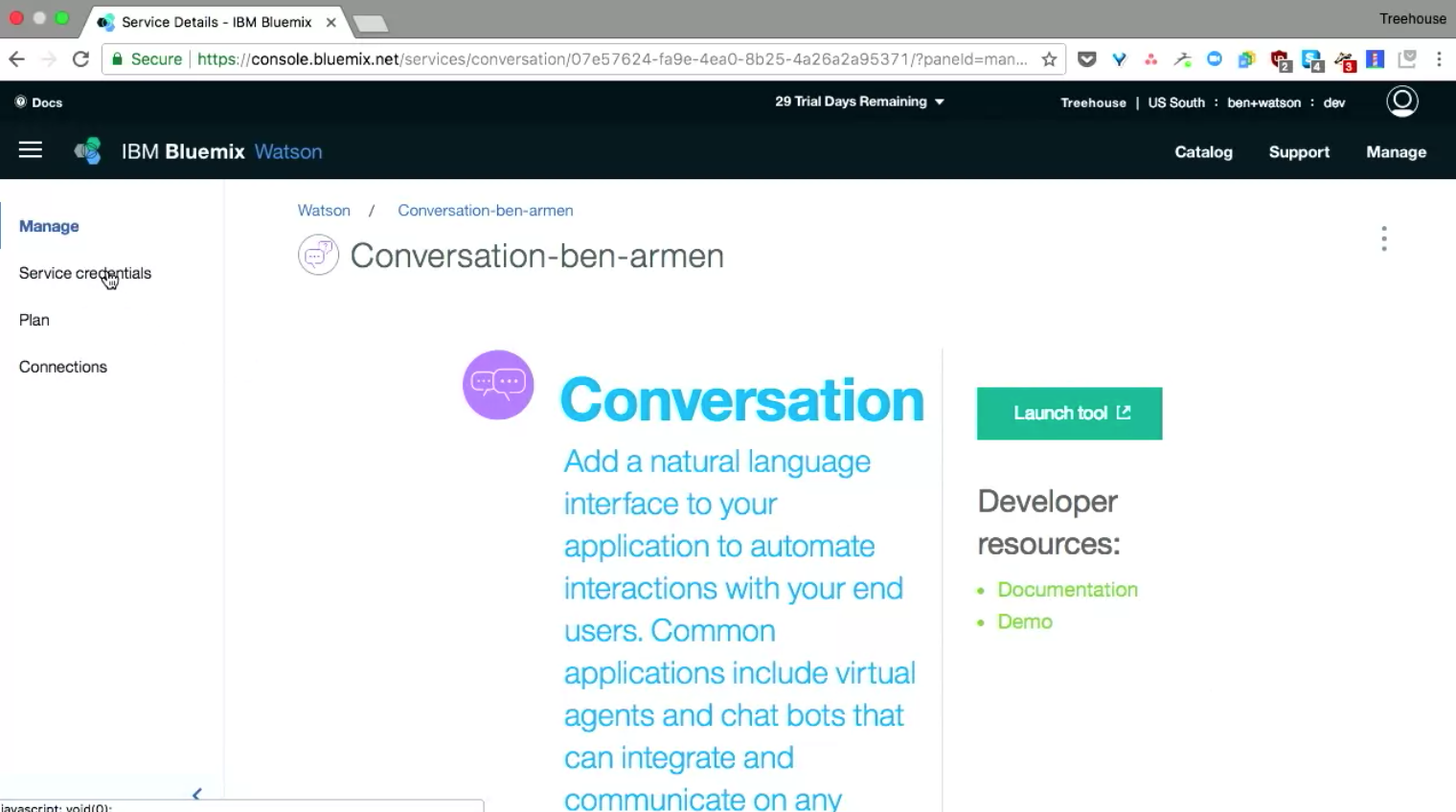Click the Launch tool button
1456x812 pixels.
point(1069,414)
